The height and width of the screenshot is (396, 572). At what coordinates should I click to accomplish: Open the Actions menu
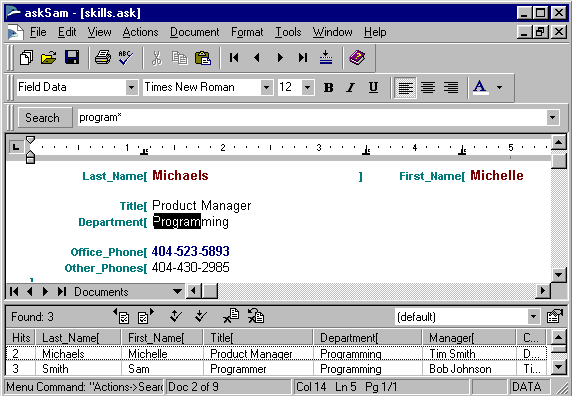(x=140, y=32)
